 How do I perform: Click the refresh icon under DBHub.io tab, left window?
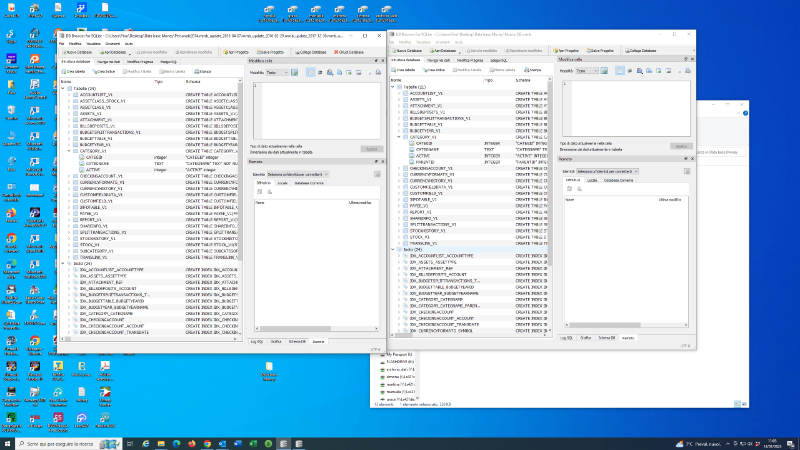[260, 192]
